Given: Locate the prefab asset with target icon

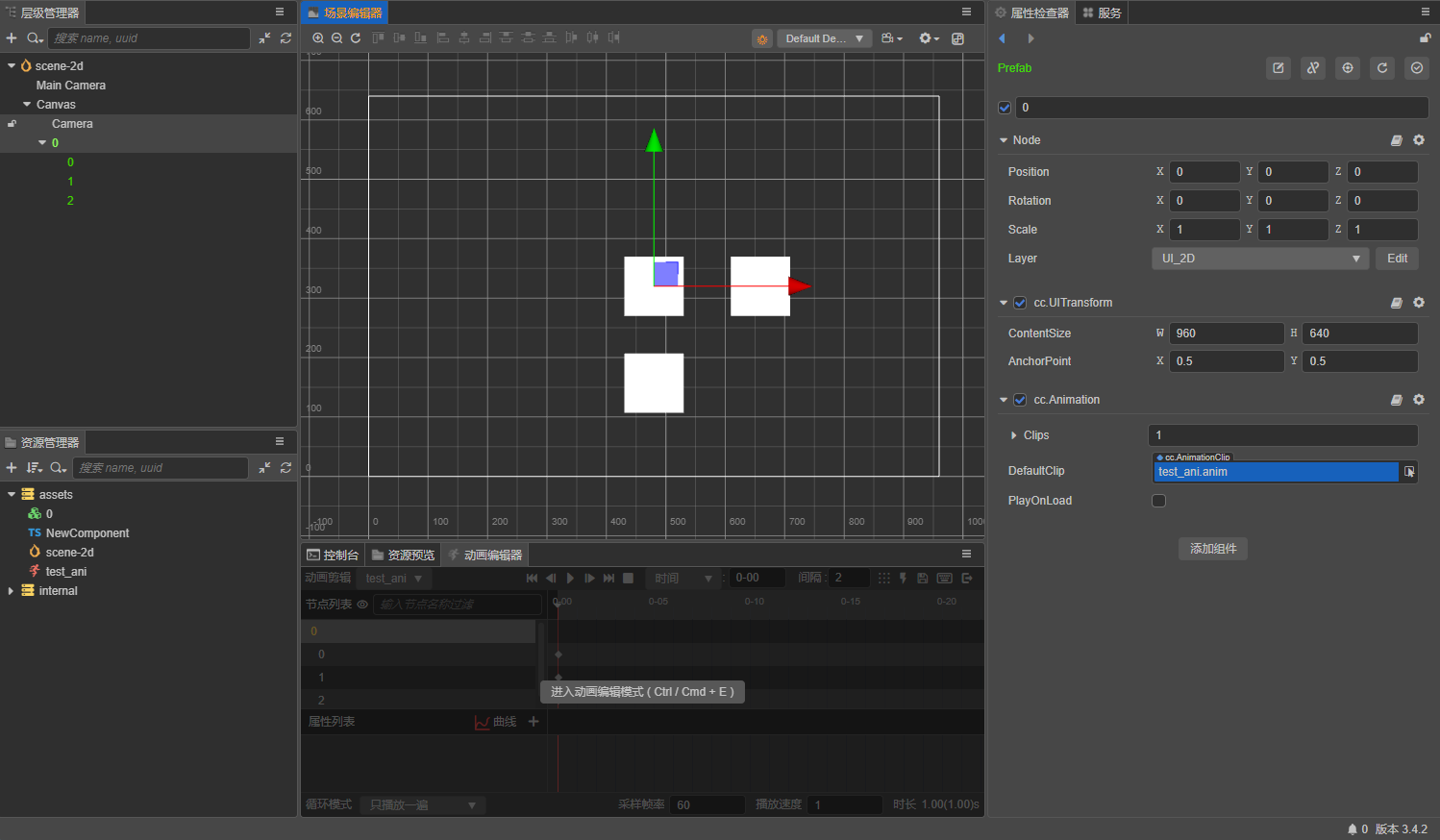Looking at the screenshot, I should click(1348, 68).
